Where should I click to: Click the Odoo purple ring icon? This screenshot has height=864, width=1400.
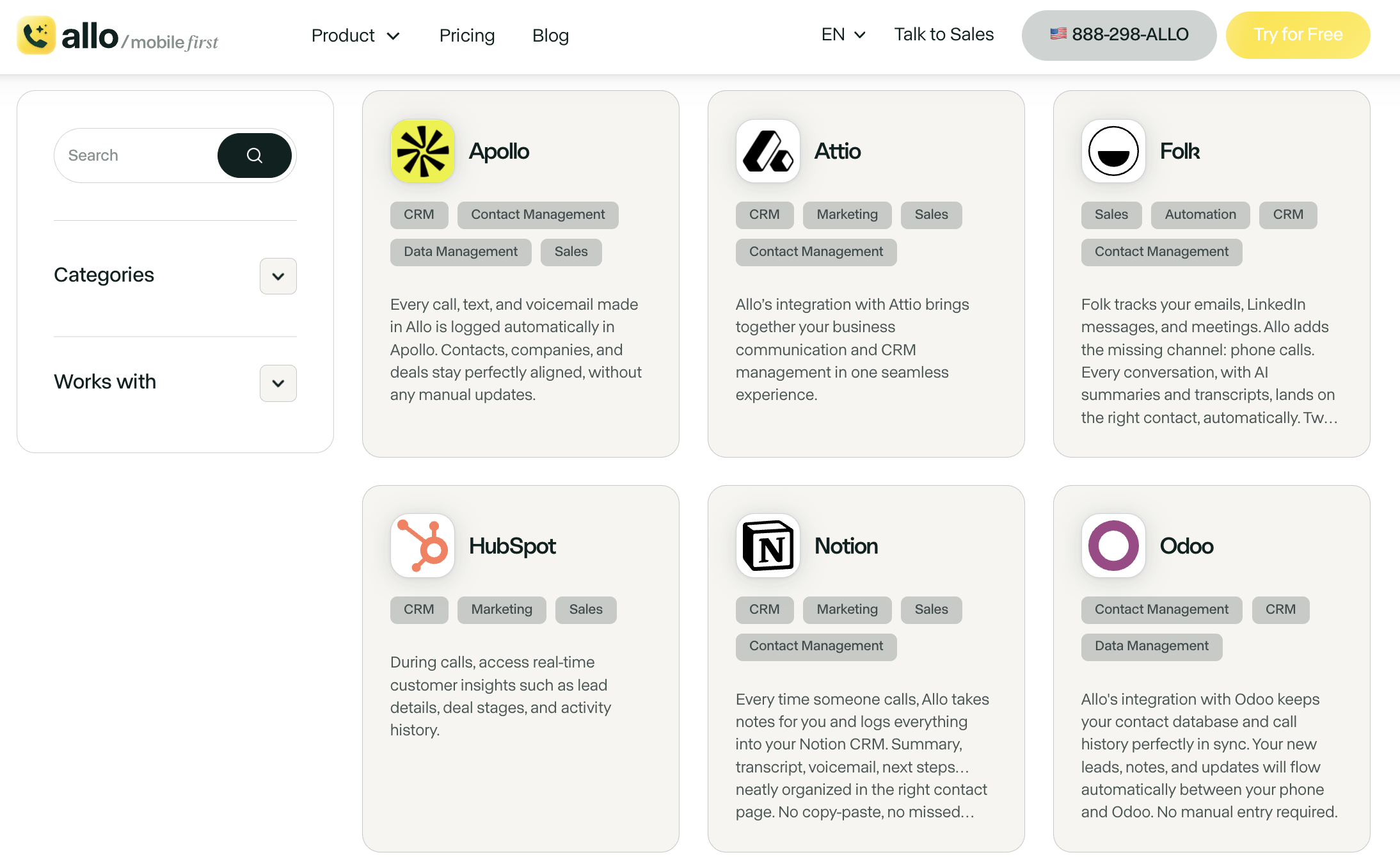click(x=1113, y=546)
